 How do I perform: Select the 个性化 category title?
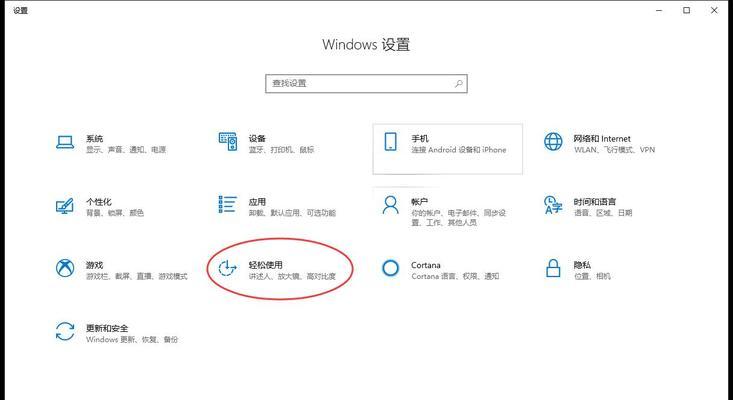pos(99,202)
